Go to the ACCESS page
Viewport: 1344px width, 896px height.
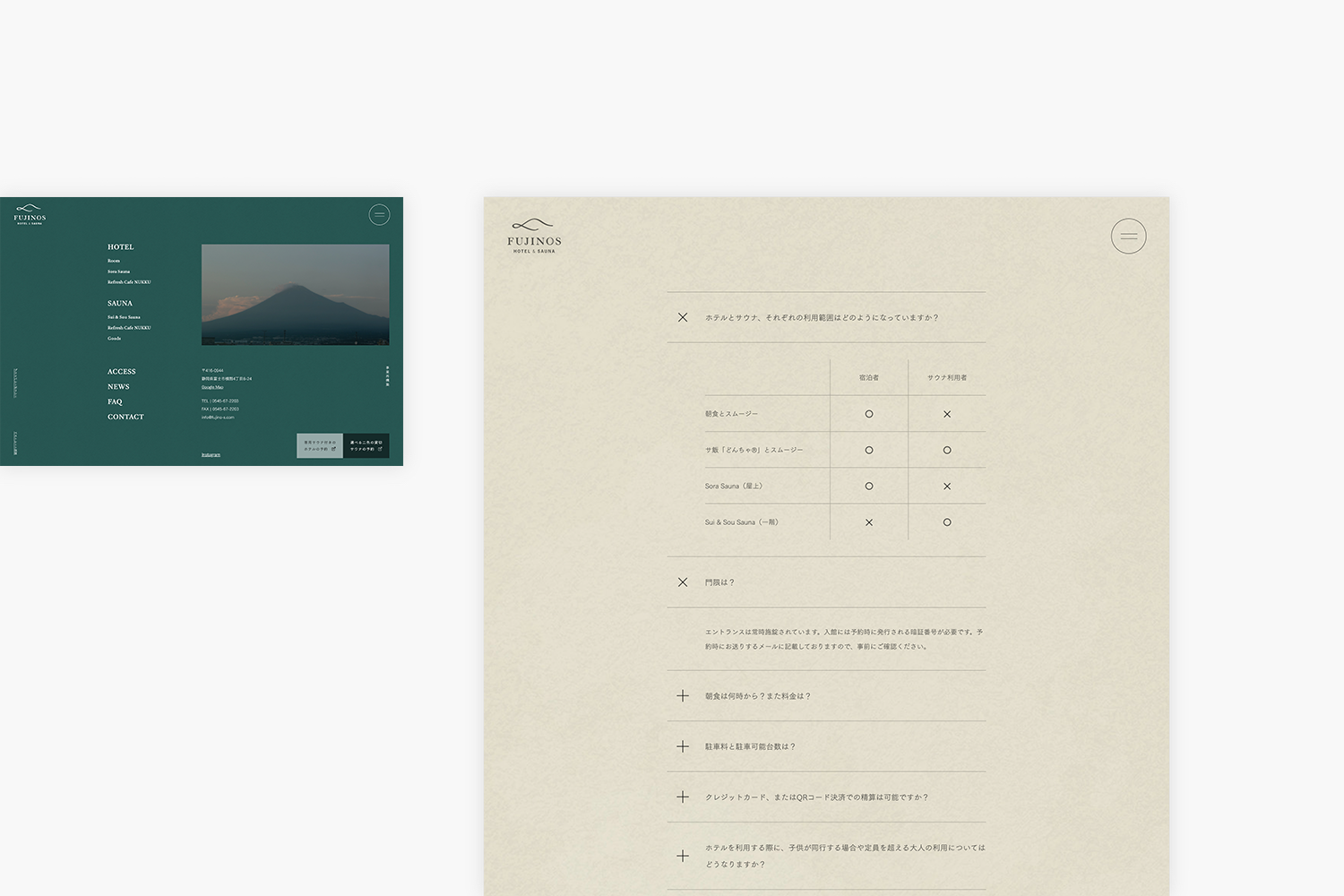coord(122,372)
